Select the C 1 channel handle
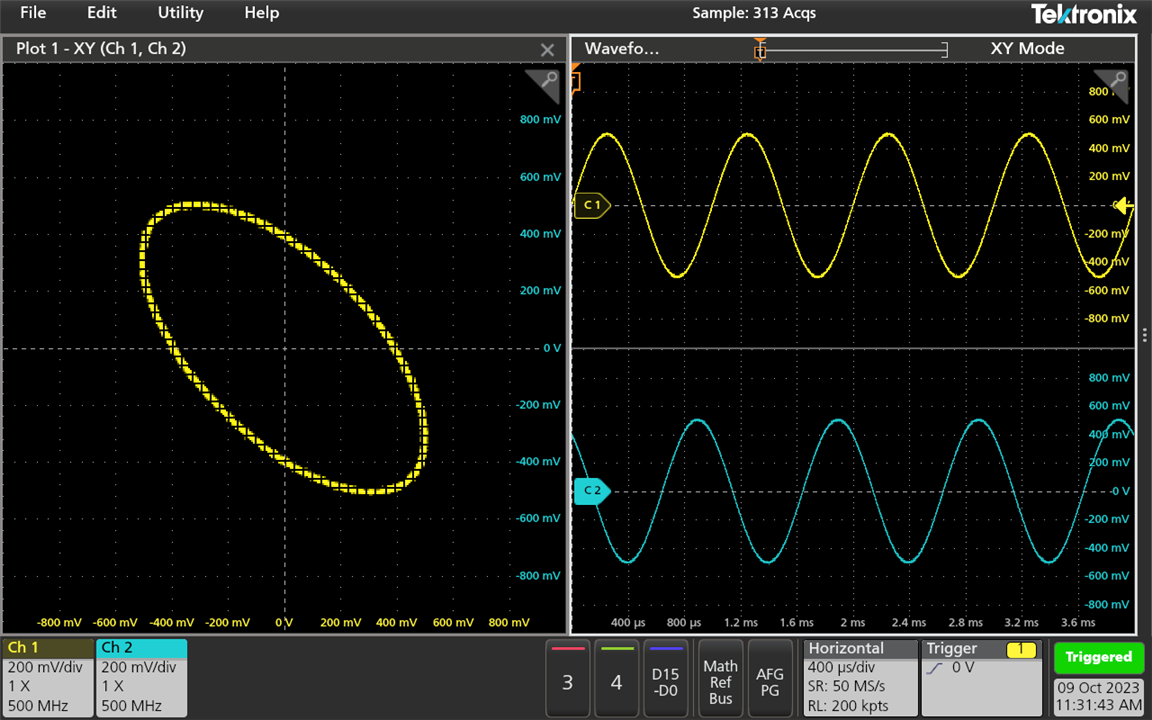Image resolution: width=1152 pixels, height=720 pixels. tap(591, 205)
